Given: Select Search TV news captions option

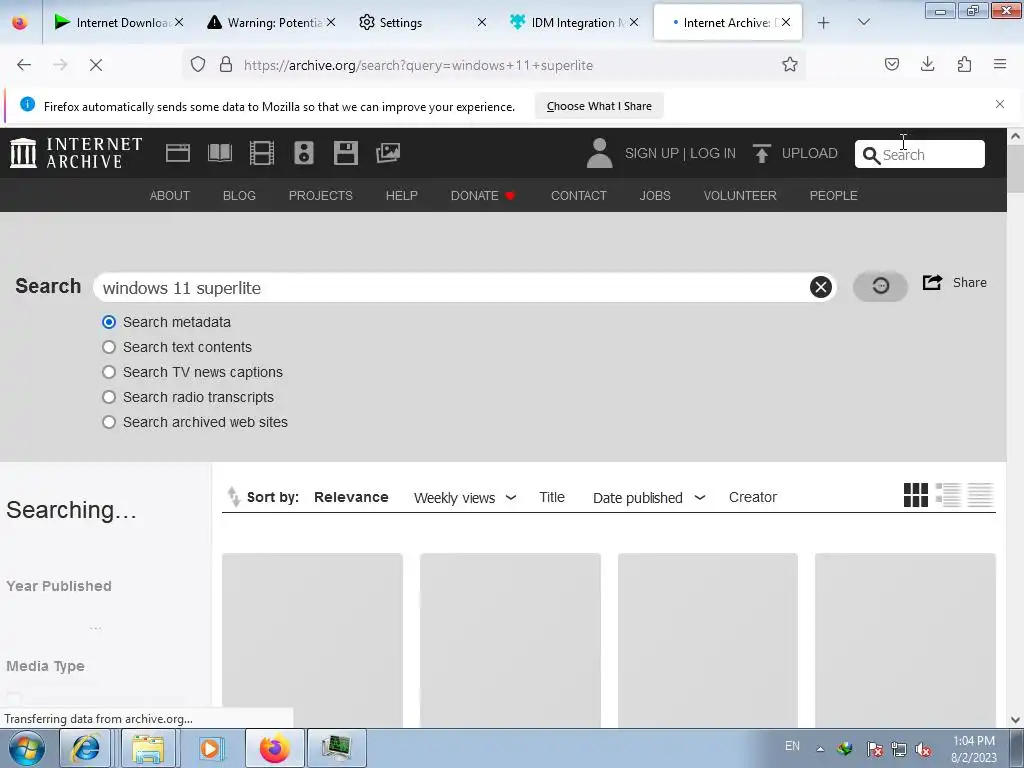Looking at the screenshot, I should [109, 372].
